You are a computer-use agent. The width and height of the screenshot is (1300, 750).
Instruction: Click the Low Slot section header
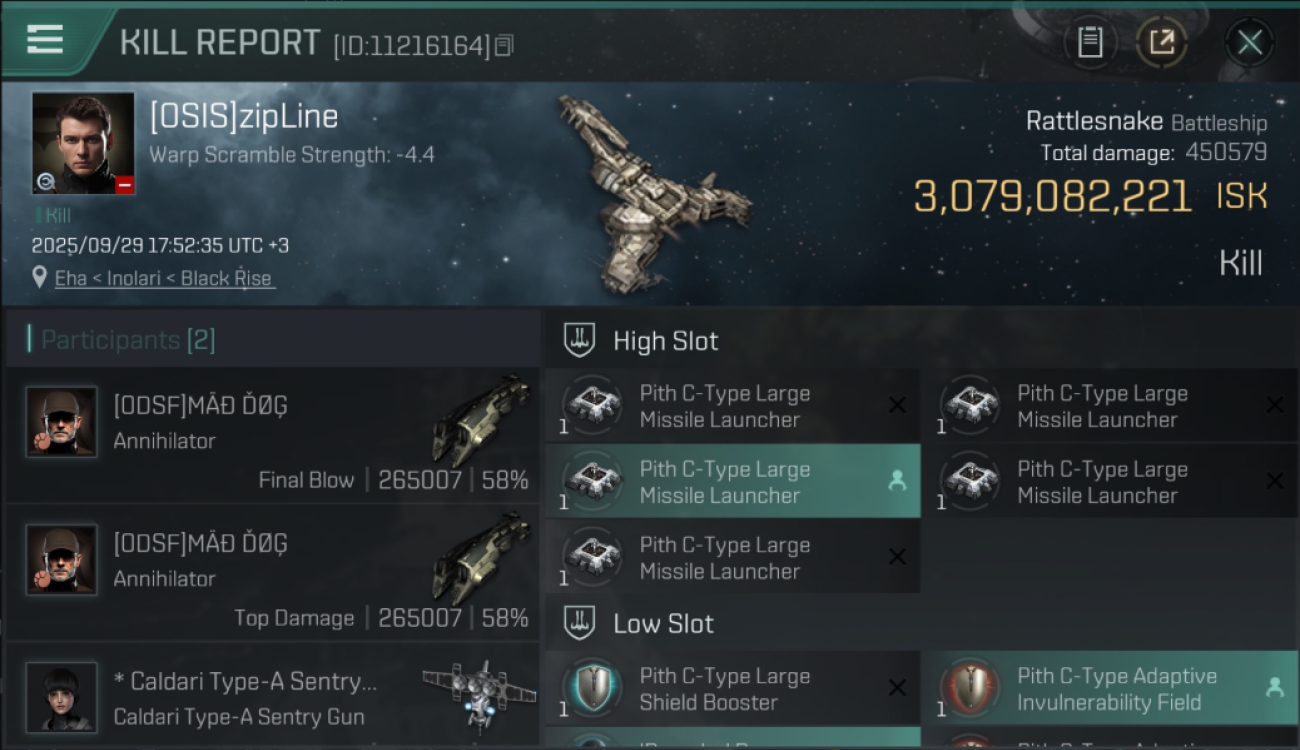[663, 624]
